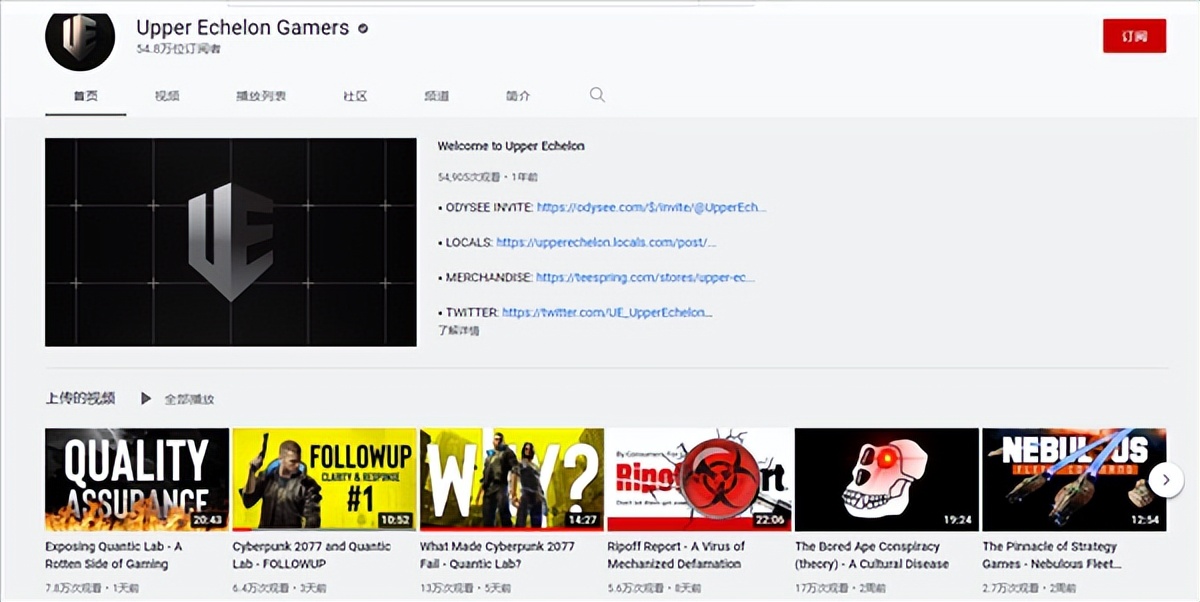Click the 12:54 duration badge

pyautogui.click(x=1145, y=520)
